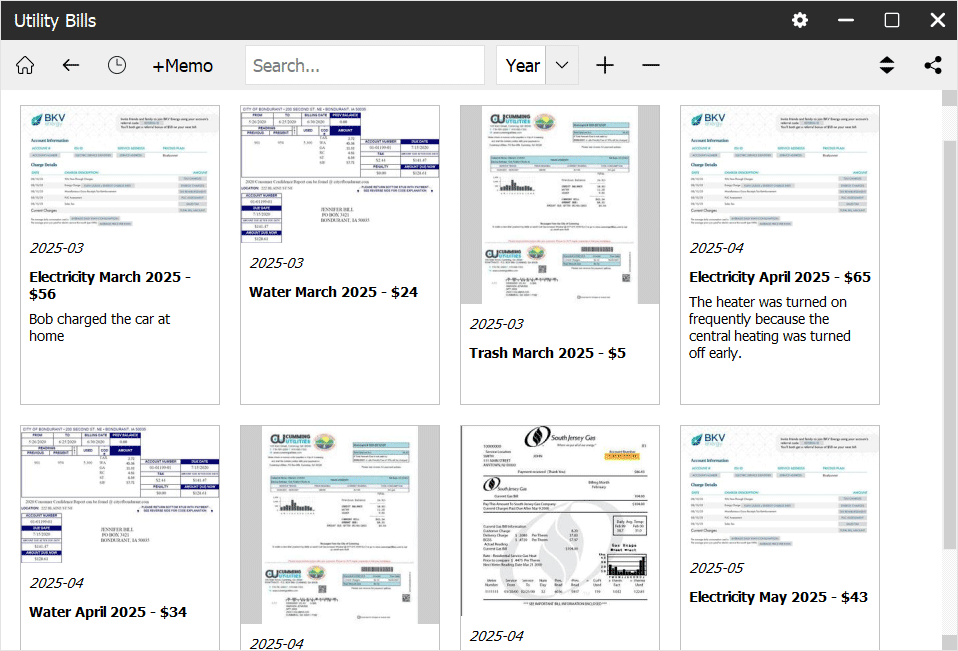Viewport: 958px width, 651px height.
Task: Open Water March 2025 bill image
Action: coord(340,175)
